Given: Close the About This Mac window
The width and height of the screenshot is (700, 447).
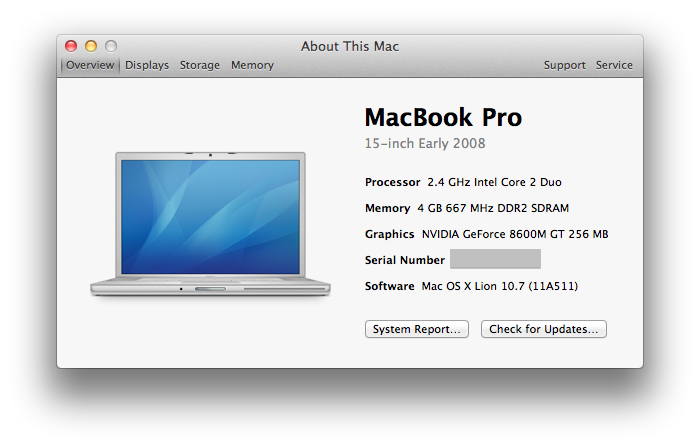Looking at the screenshot, I should point(71,46).
